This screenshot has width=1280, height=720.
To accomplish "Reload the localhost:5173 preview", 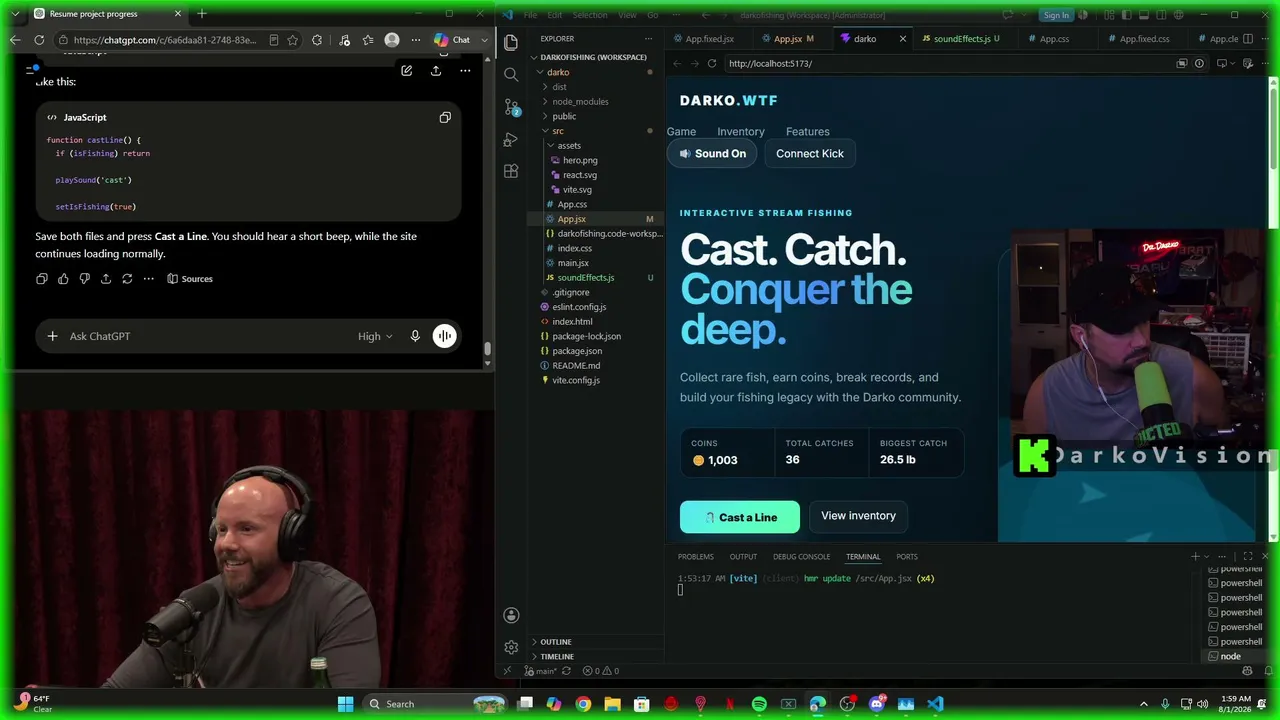I will coord(712,63).
